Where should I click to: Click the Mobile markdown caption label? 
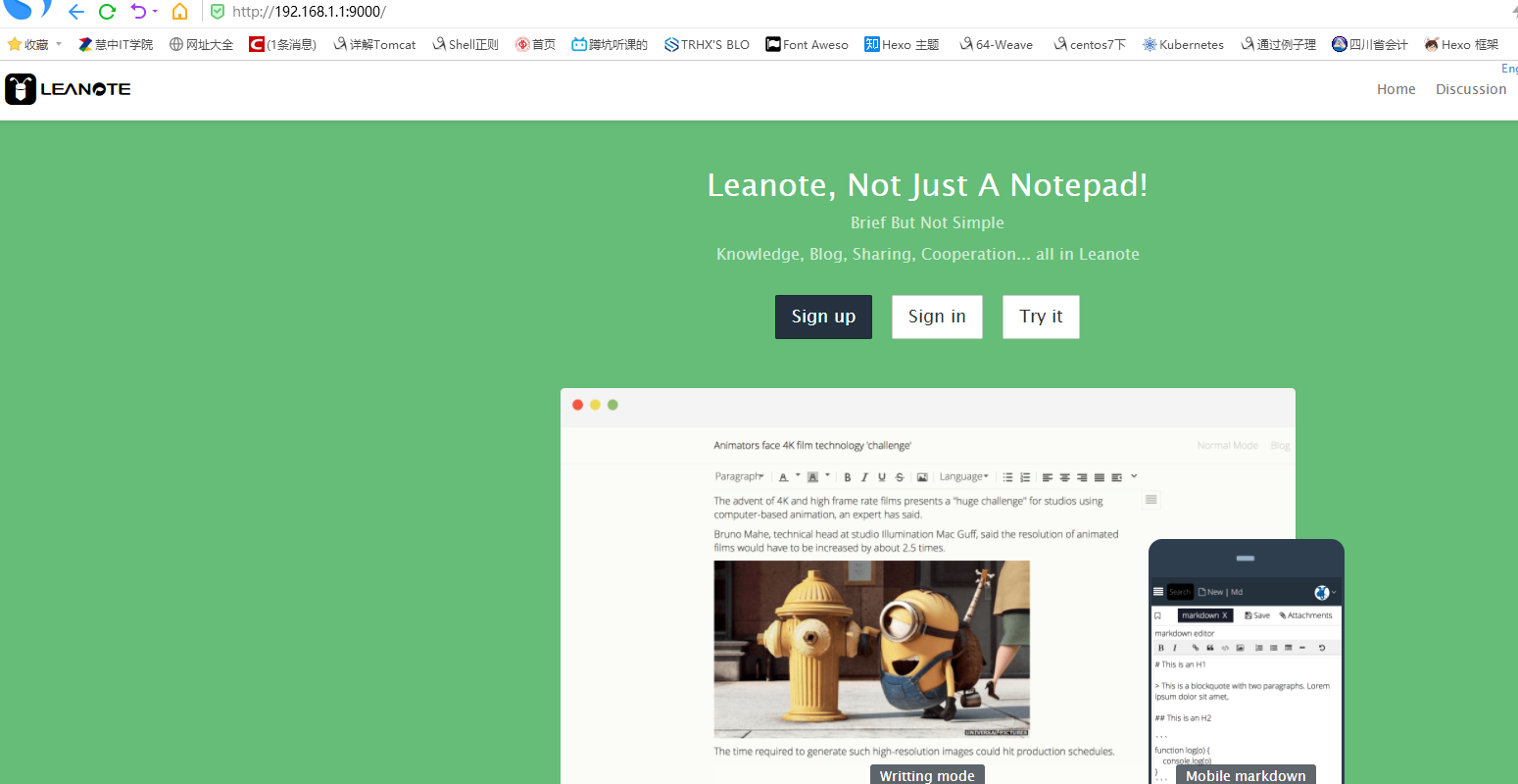(x=1246, y=775)
